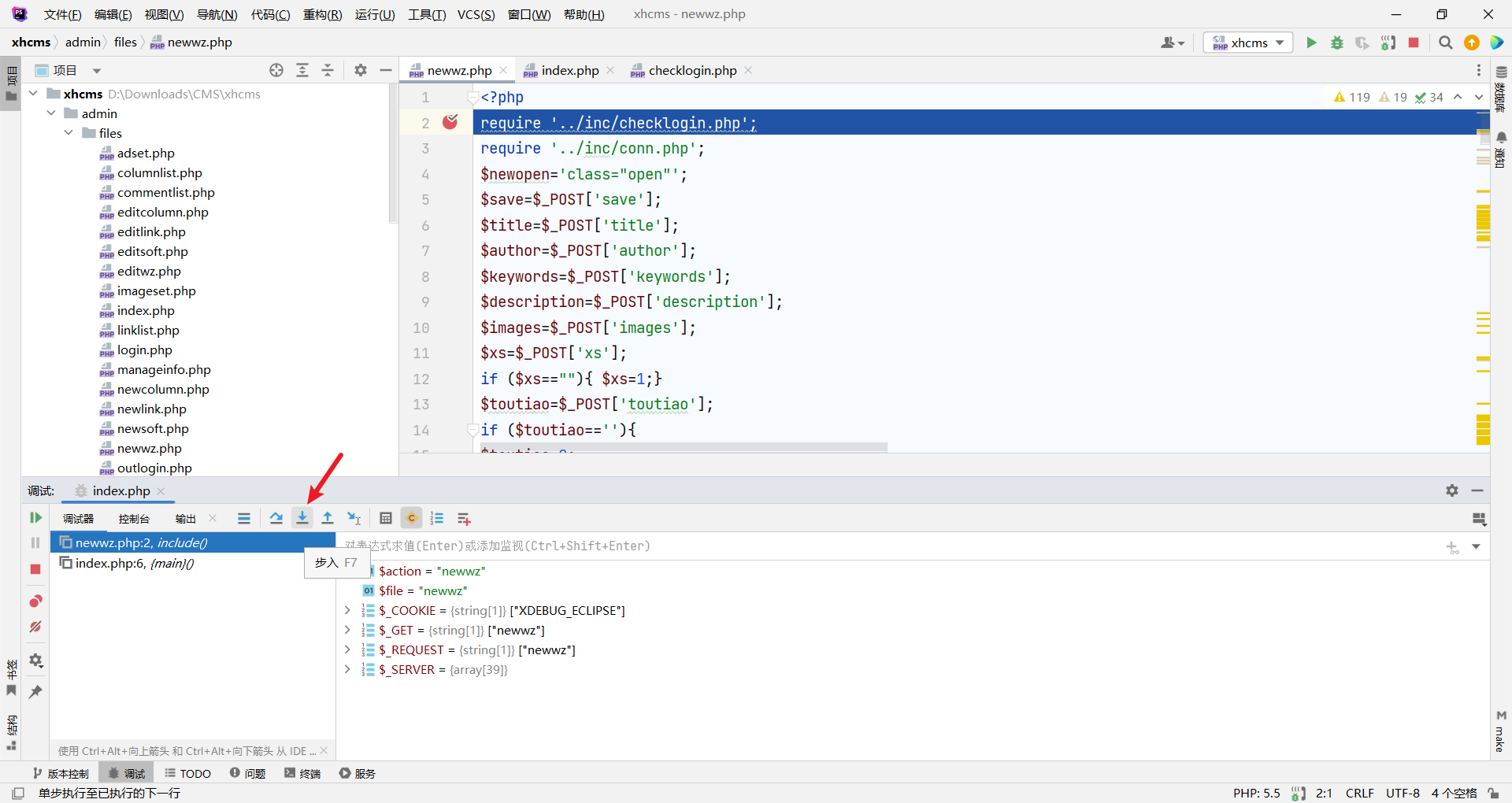This screenshot has width=1512, height=803.
Task: Open the 版本控制 tool window button
Action: 61,773
